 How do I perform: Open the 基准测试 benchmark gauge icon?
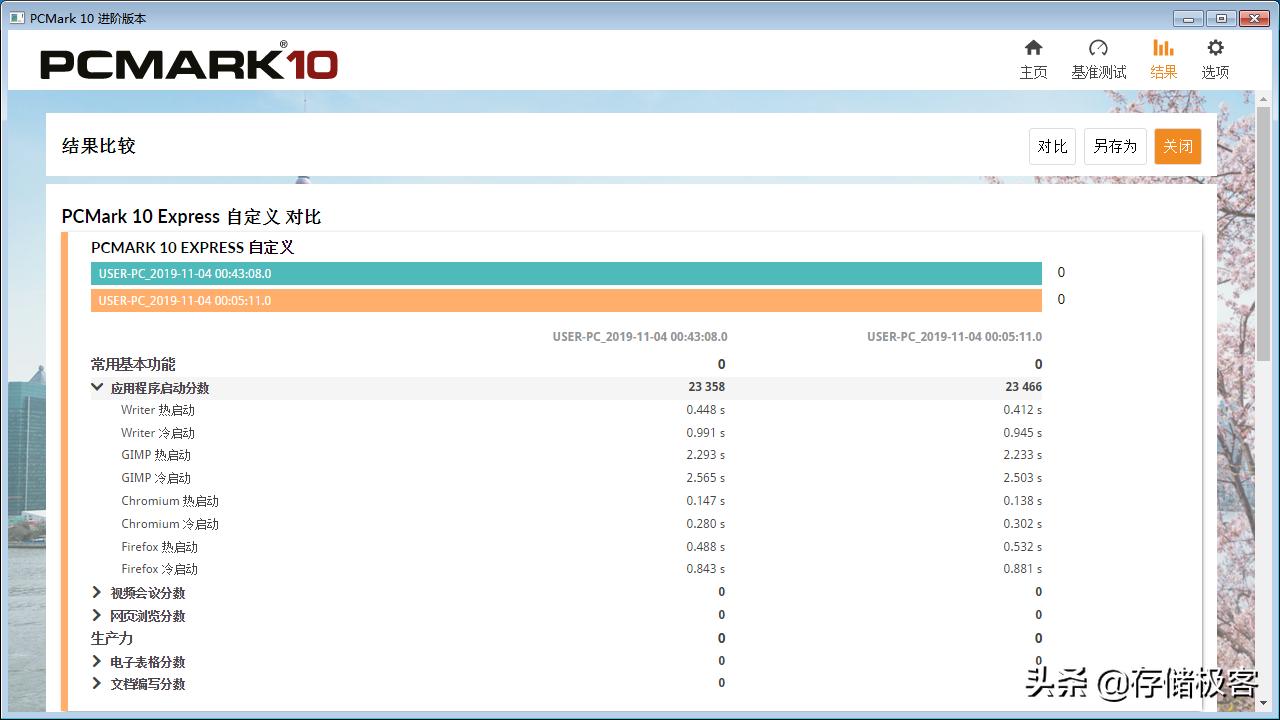pyautogui.click(x=1098, y=48)
